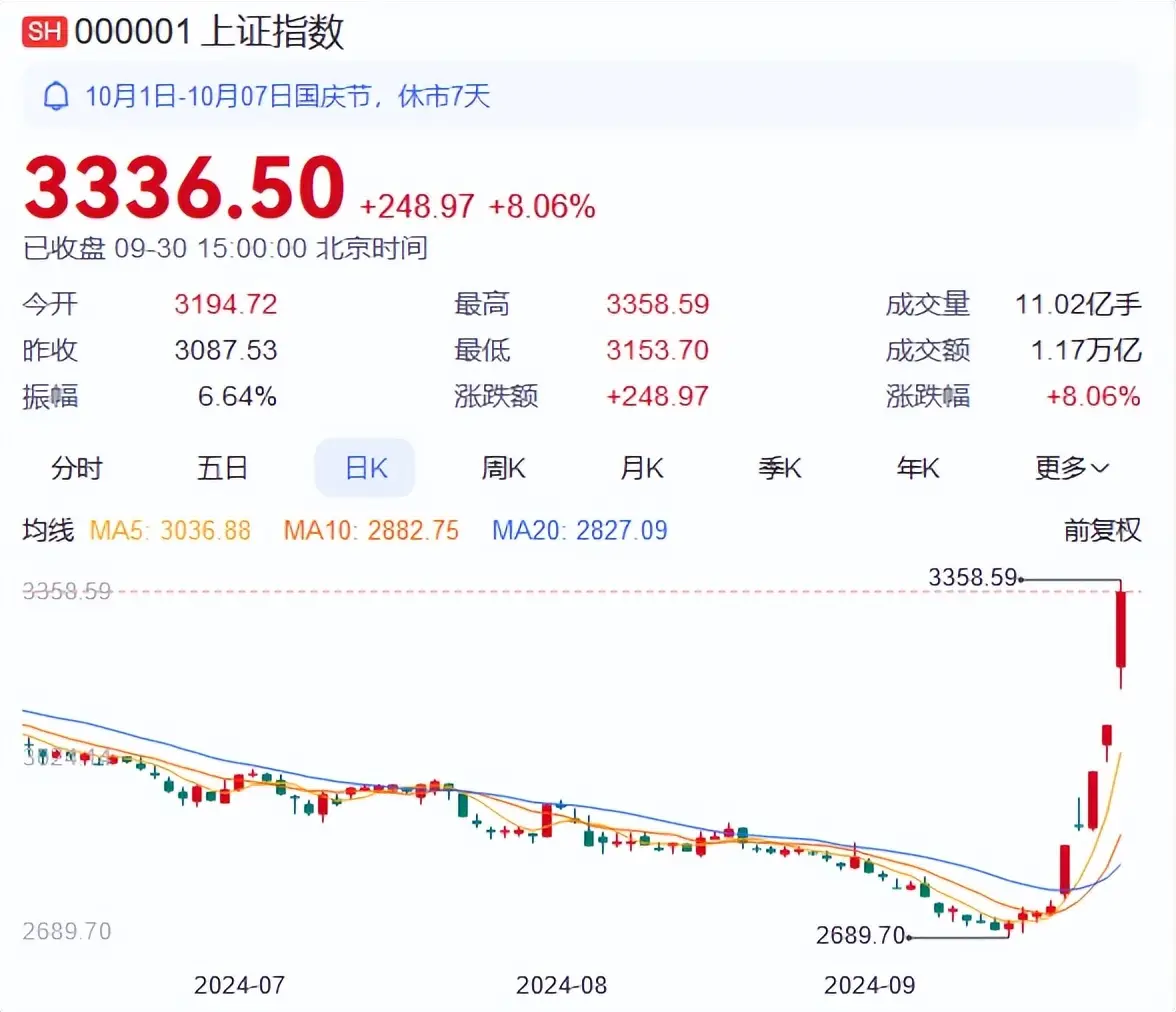Click the bell notification icon
This screenshot has width=1176, height=1012.
click(x=57, y=96)
